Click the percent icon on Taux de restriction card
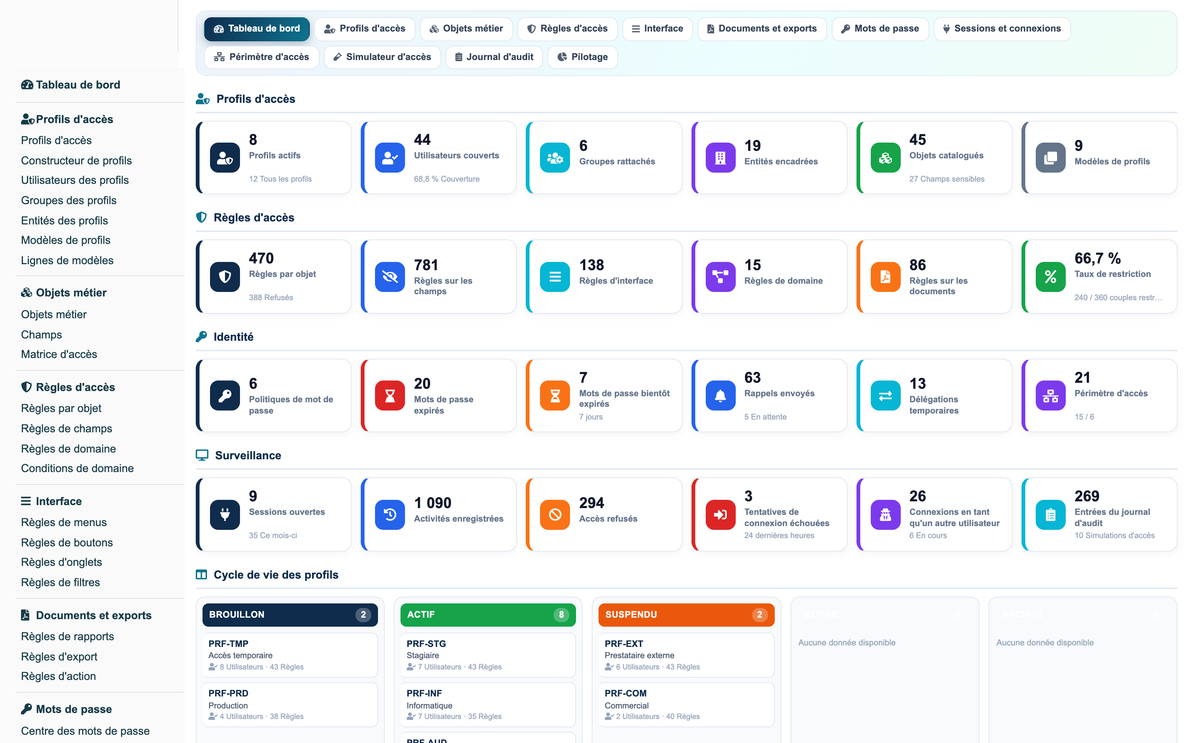 click(x=1050, y=277)
